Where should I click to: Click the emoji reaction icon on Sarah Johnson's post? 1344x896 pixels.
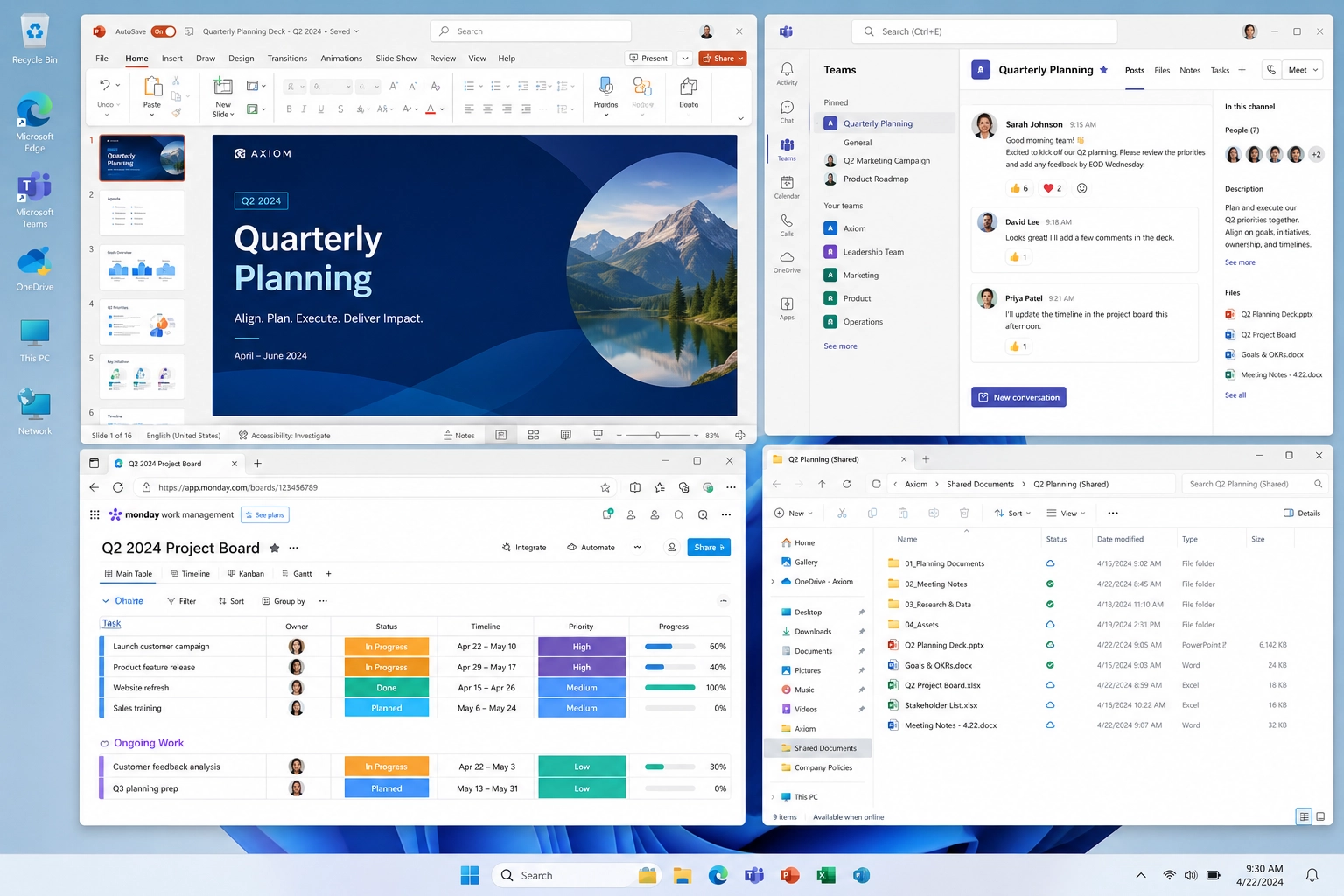click(1081, 188)
